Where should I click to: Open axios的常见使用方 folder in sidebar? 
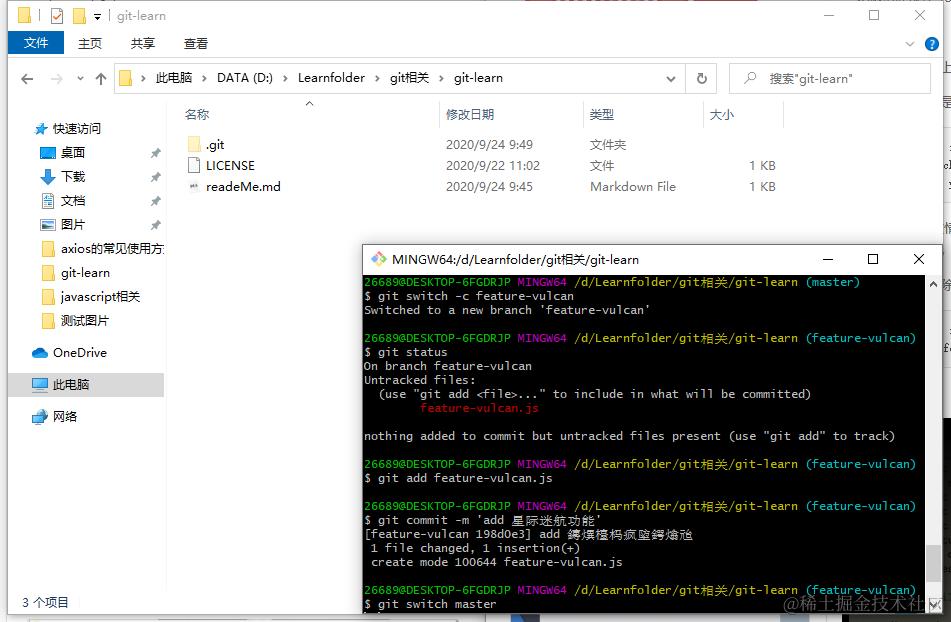112,249
